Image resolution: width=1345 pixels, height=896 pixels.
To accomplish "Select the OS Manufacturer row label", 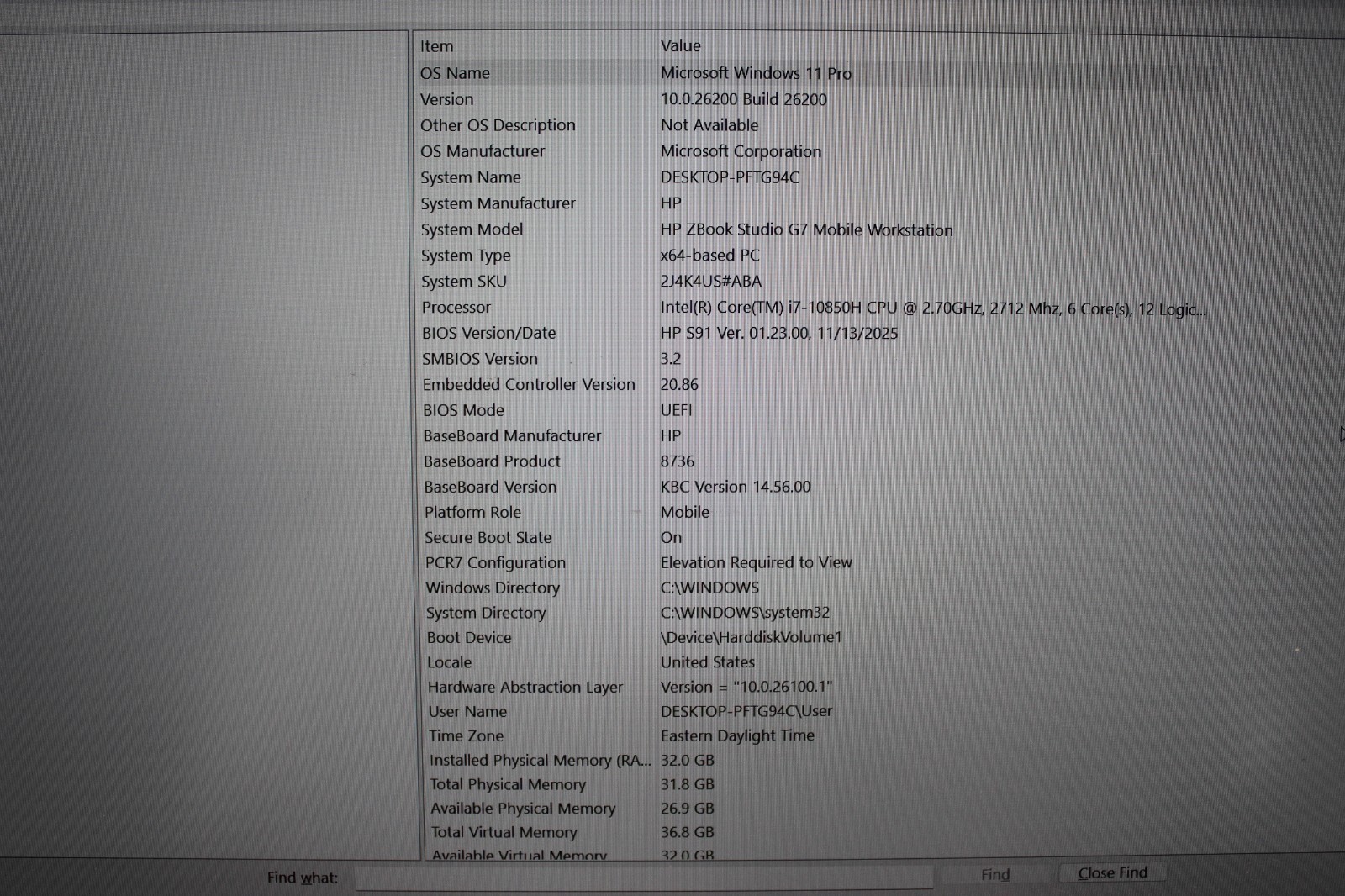I will click(x=483, y=151).
